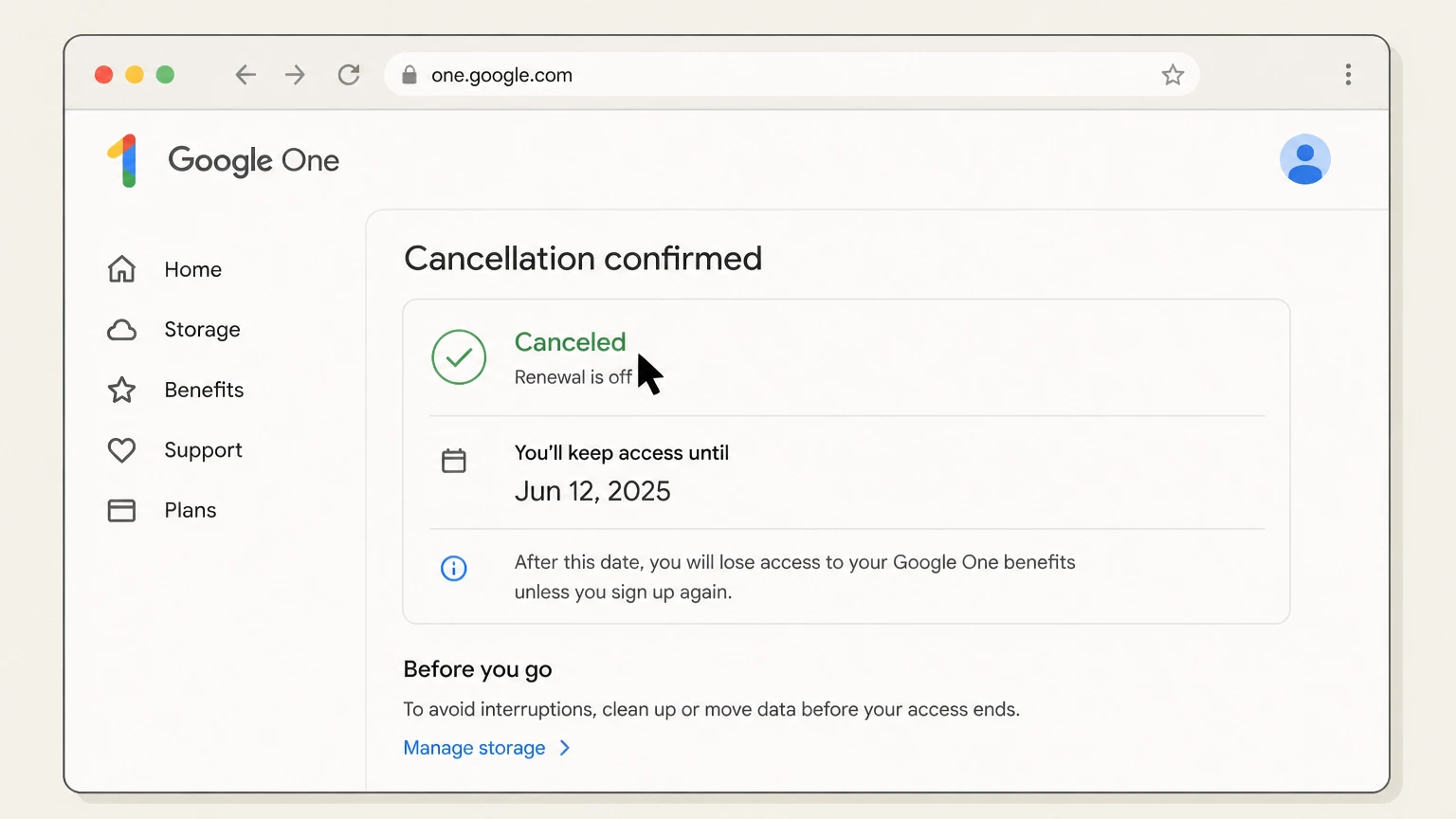This screenshot has width=1456, height=819.
Task: Click the Support heart icon
Action: (121, 450)
